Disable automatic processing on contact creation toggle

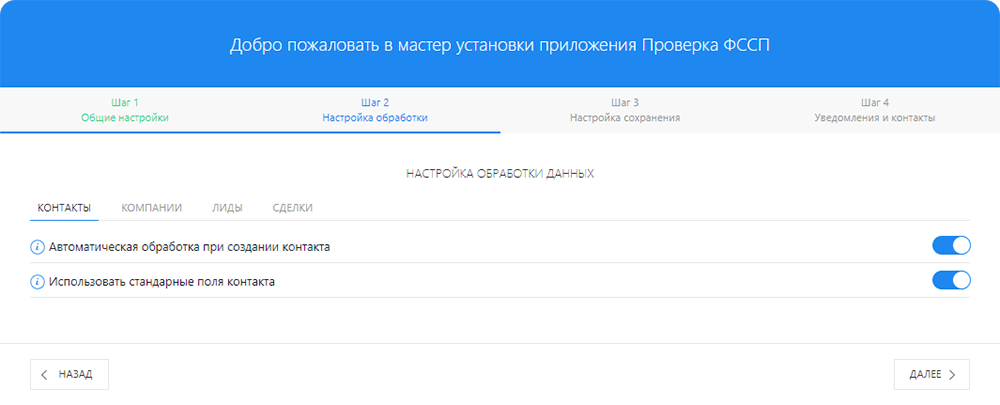(x=951, y=246)
